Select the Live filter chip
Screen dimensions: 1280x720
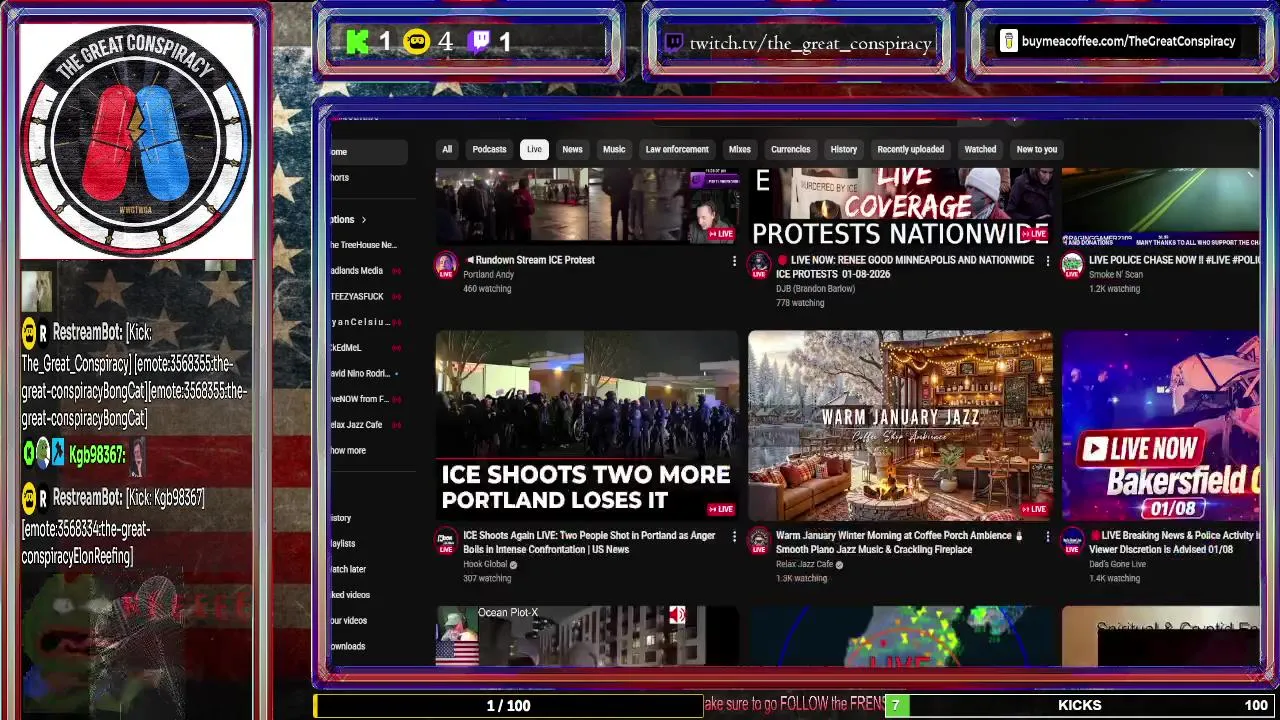click(x=534, y=149)
